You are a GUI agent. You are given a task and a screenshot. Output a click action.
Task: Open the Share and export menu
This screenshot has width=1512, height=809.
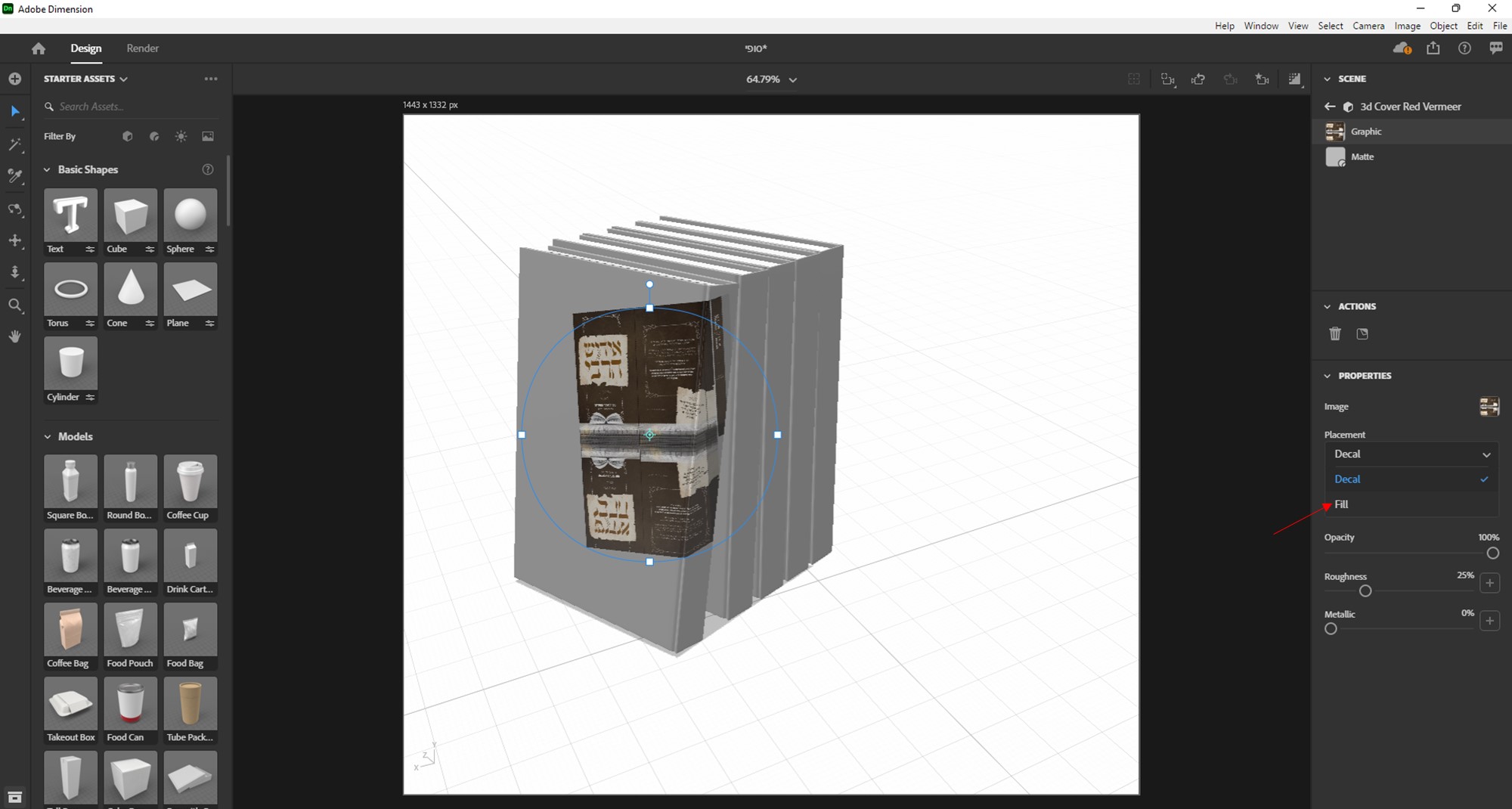click(x=1433, y=48)
